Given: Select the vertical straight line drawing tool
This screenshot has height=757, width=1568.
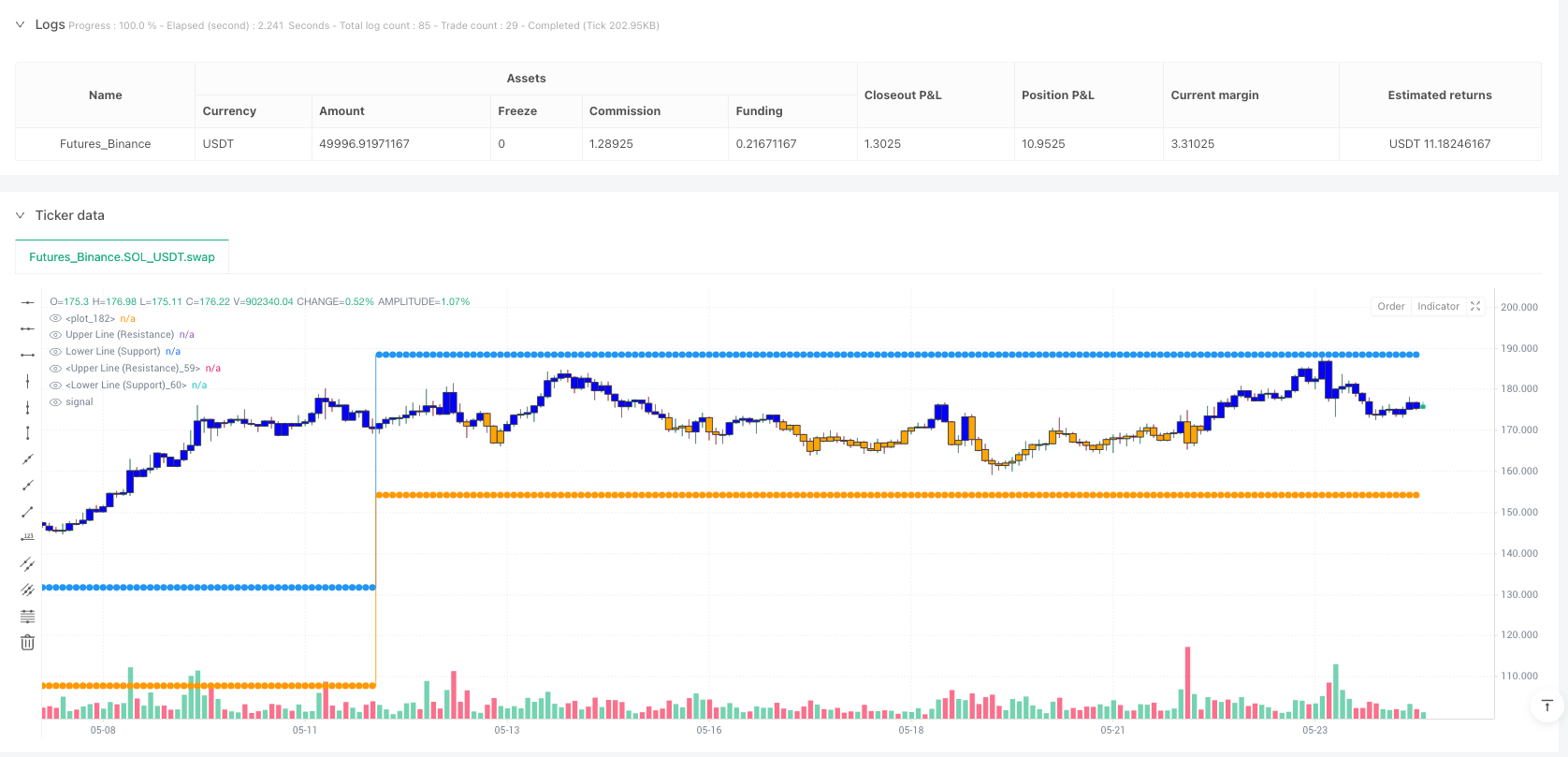Looking at the screenshot, I should tap(27, 381).
